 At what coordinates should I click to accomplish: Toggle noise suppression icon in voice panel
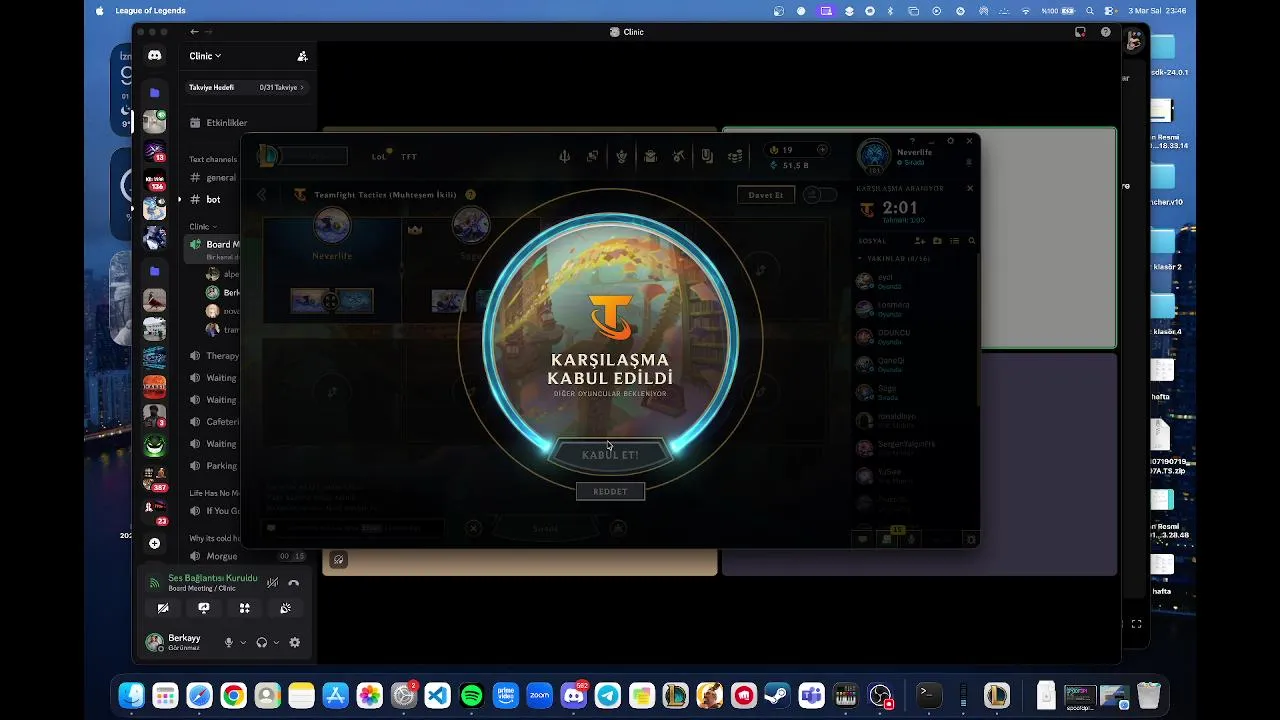(x=272, y=583)
